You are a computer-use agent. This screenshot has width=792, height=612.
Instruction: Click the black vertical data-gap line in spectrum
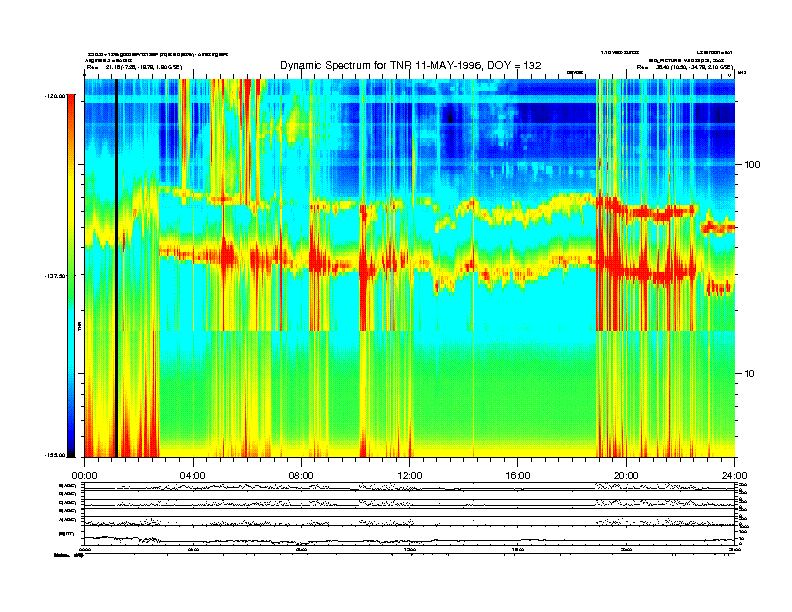[116, 268]
